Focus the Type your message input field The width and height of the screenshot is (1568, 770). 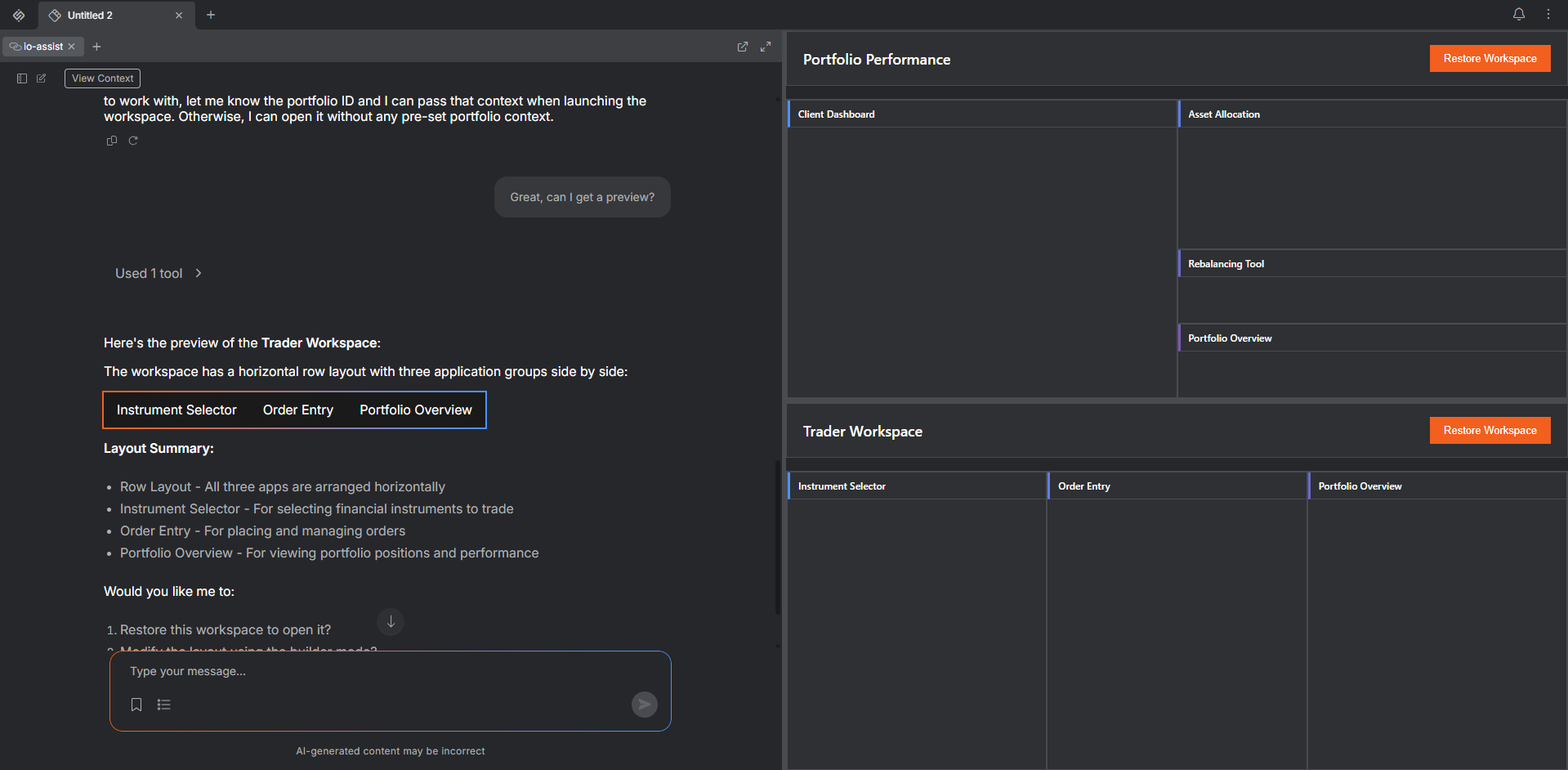(x=391, y=671)
